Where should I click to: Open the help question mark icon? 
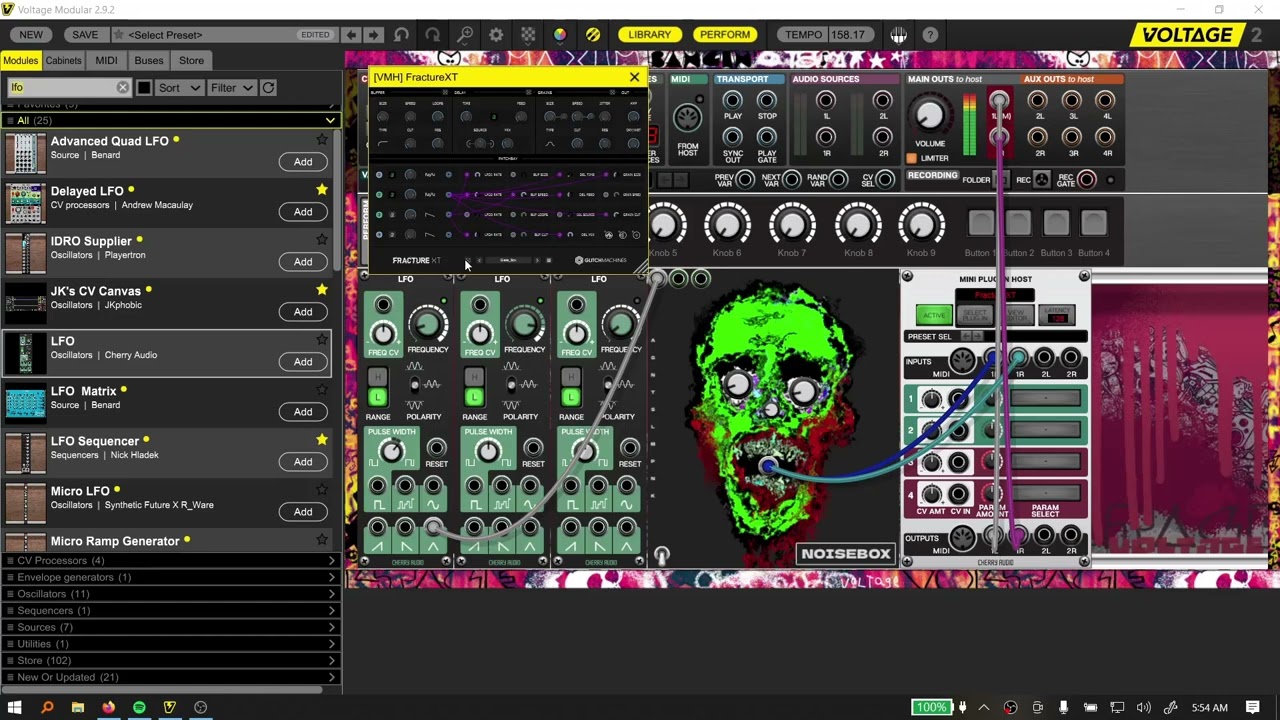[930, 35]
